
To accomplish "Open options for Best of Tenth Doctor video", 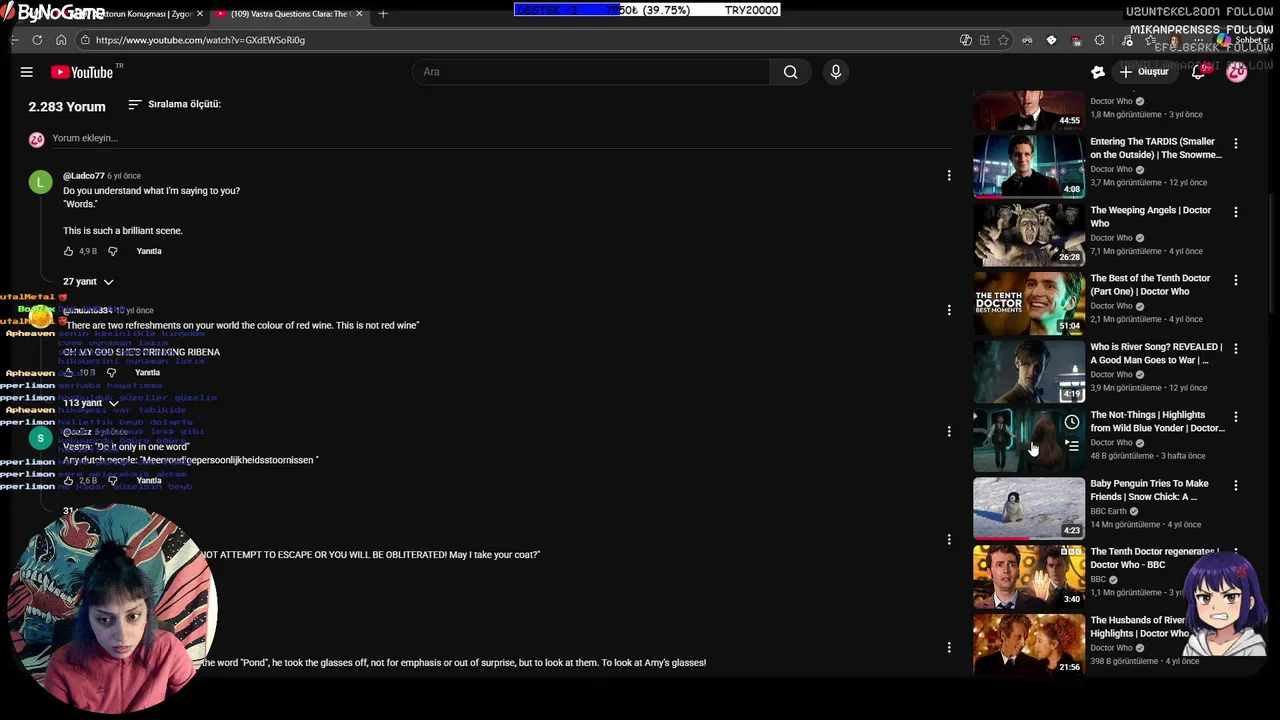I will pos(1236,280).
